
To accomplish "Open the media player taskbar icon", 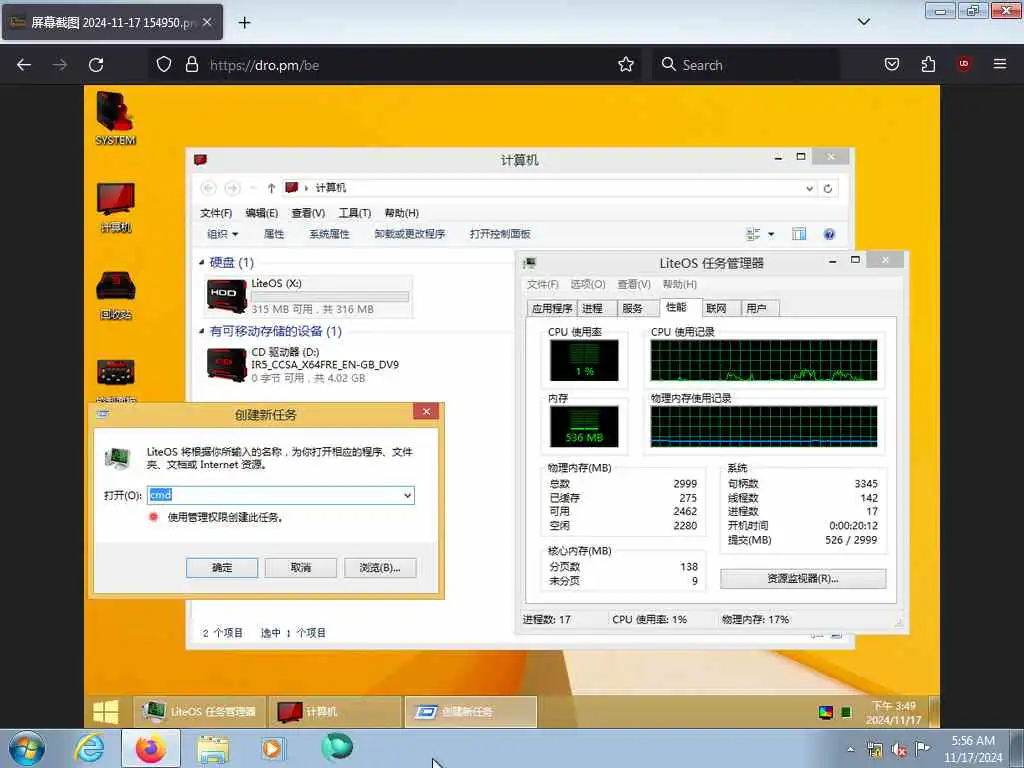I will [x=273, y=748].
